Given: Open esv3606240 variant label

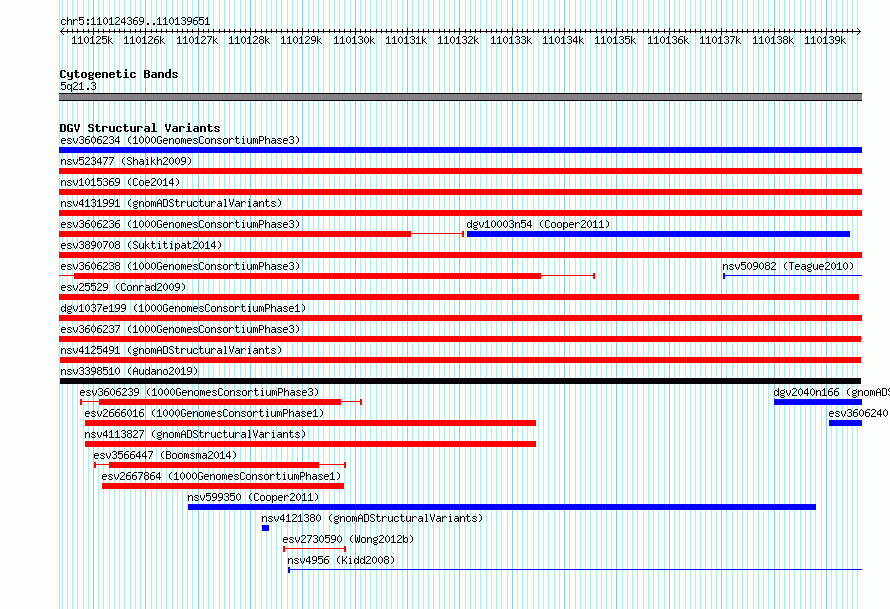Looking at the screenshot, I should [x=858, y=413].
